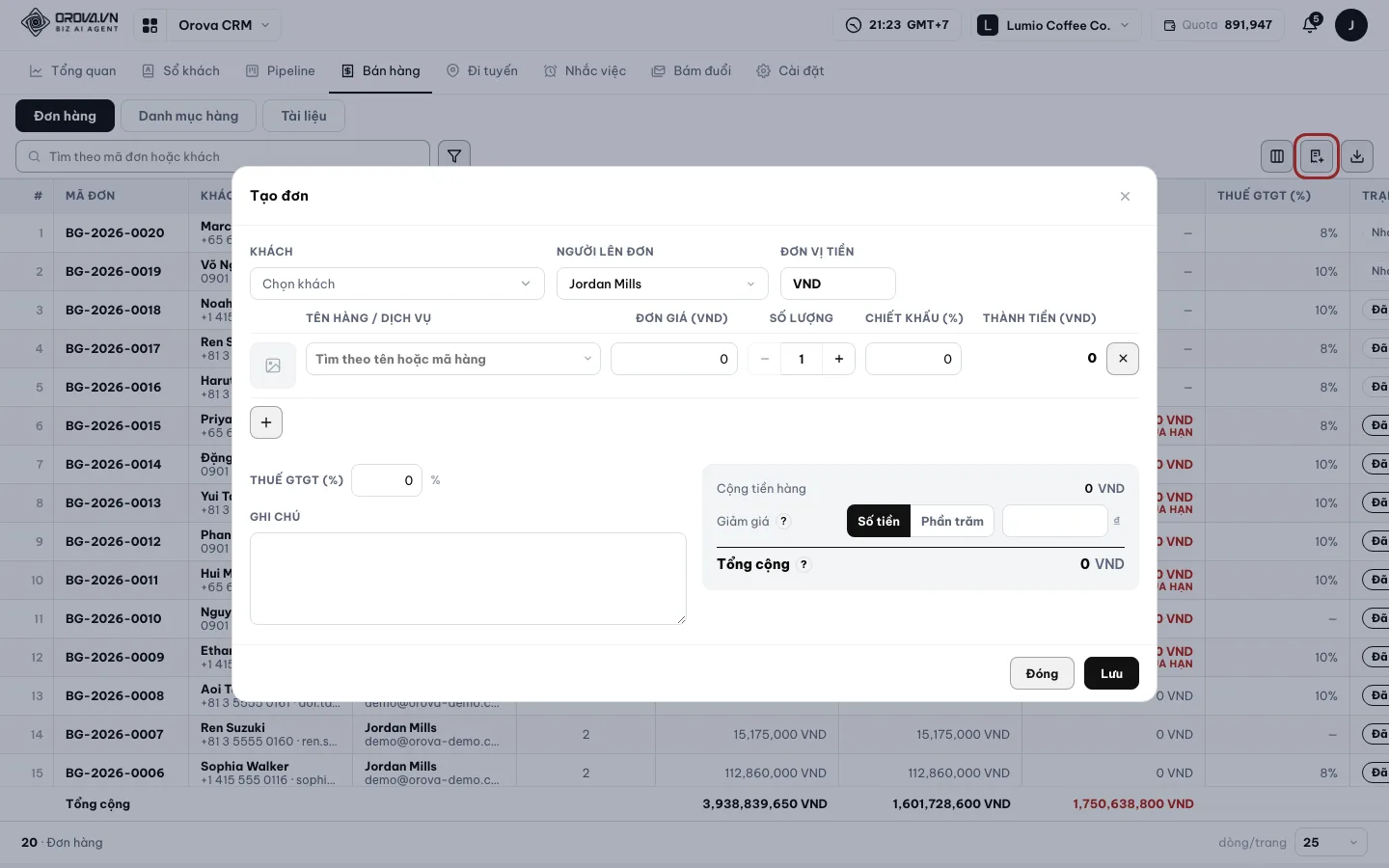This screenshot has height=868, width=1389.
Task: Open the Lumio Coffee Co. workspace dropdown
Action: pyautogui.click(x=1055, y=25)
